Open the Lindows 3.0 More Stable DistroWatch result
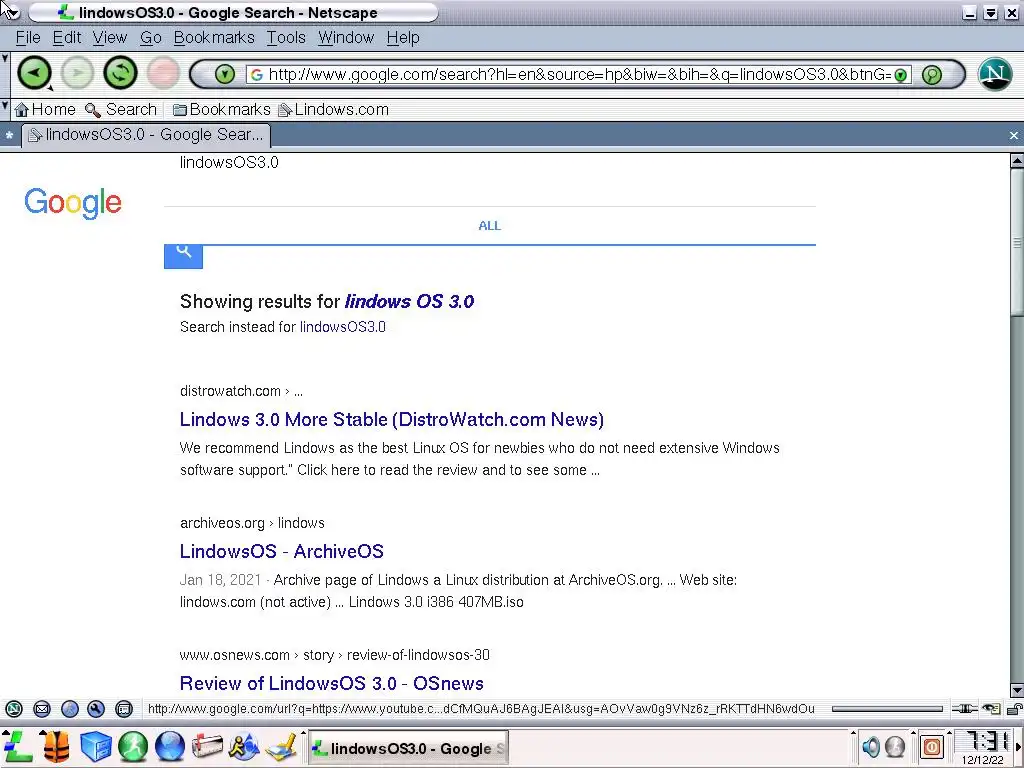Screen dimensions: 1024x768 (392, 419)
